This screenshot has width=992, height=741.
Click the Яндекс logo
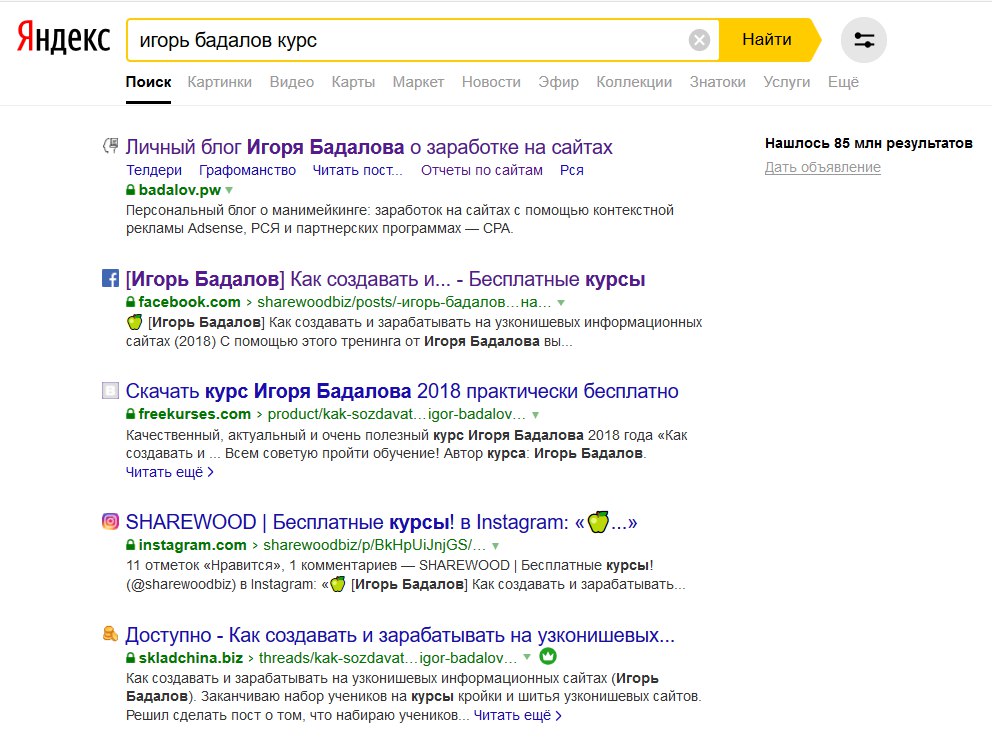63,37
